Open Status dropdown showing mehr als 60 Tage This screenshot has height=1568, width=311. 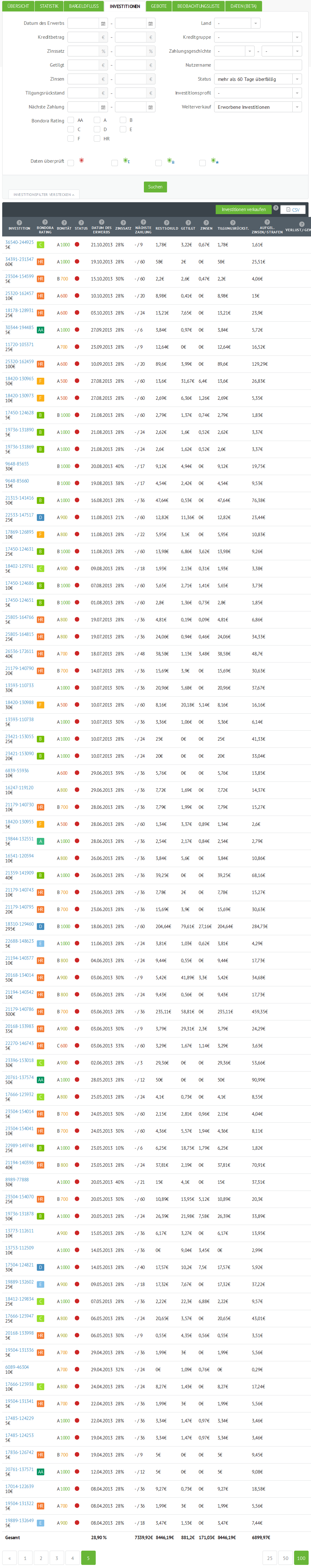(x=258, y=79)
